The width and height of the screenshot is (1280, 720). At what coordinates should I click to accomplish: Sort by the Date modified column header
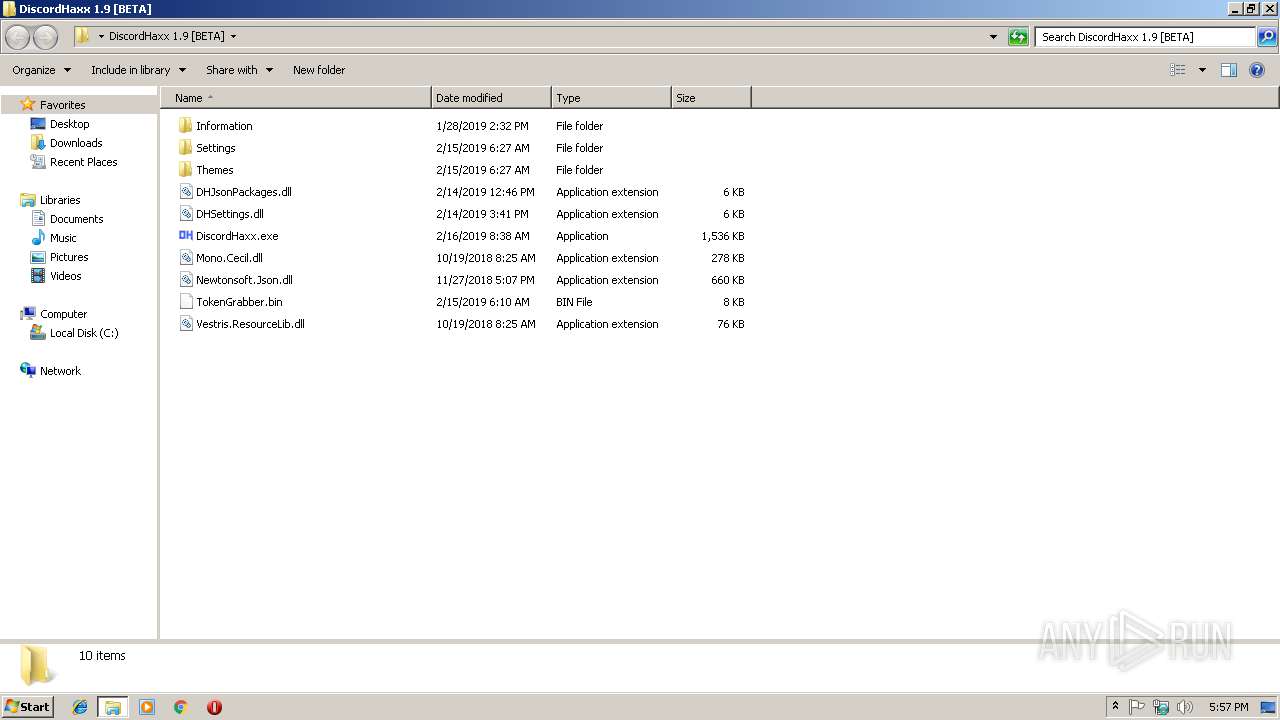coord(491,98)
